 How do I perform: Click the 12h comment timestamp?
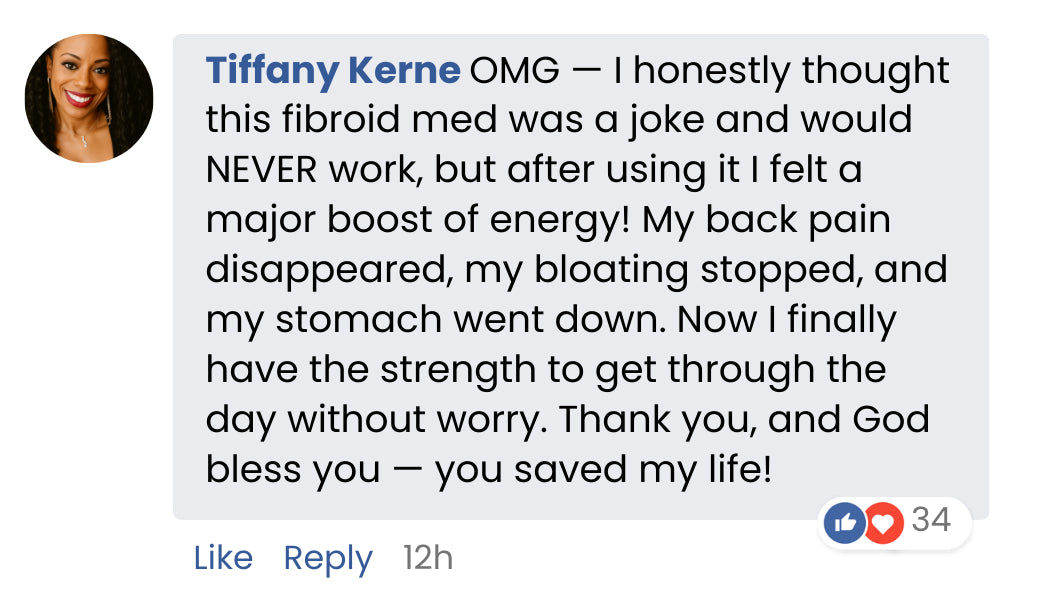pyautogui.click(x=428, y=558)
